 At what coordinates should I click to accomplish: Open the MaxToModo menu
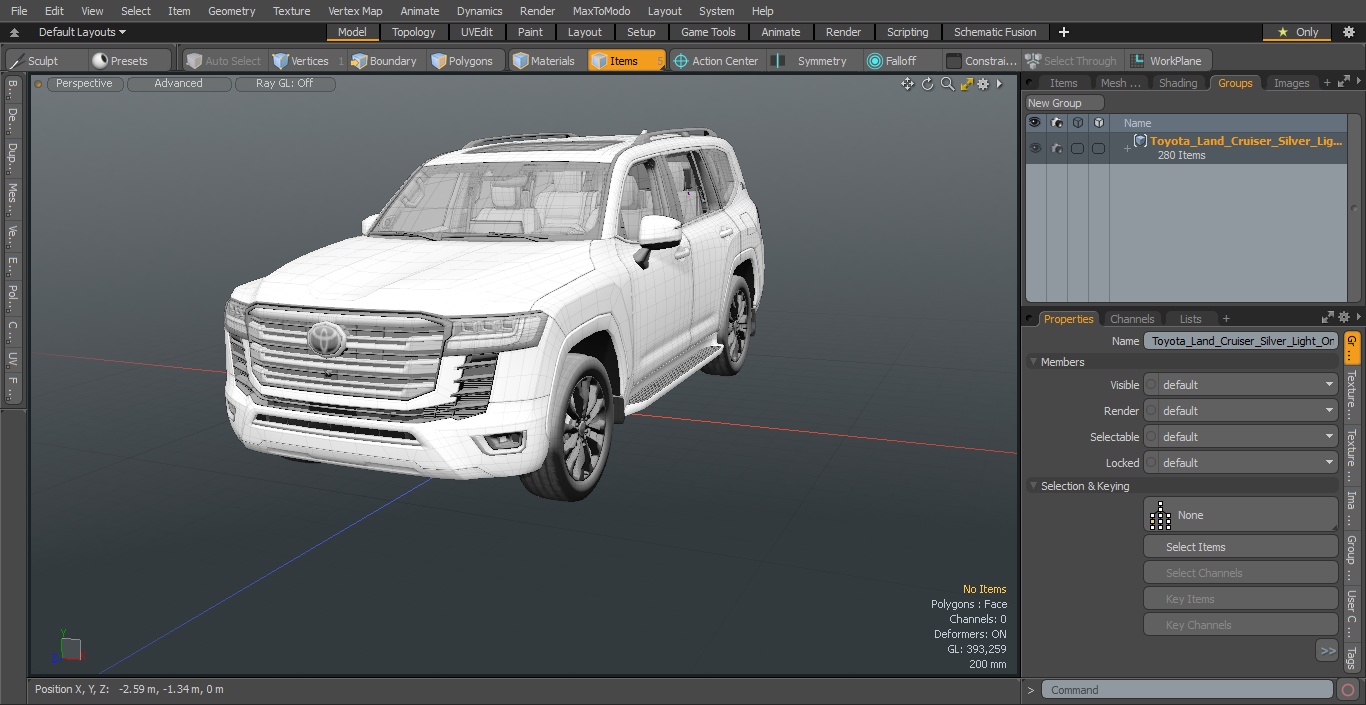tap(601, 11)
